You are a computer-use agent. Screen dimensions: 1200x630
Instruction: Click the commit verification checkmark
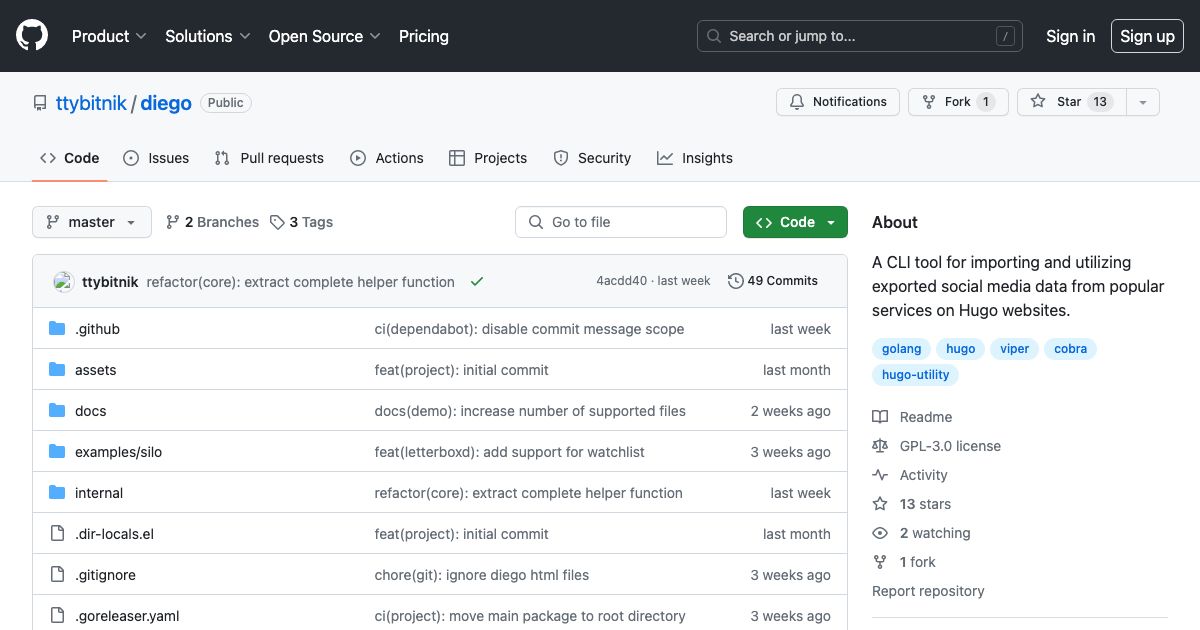[477, 281]
